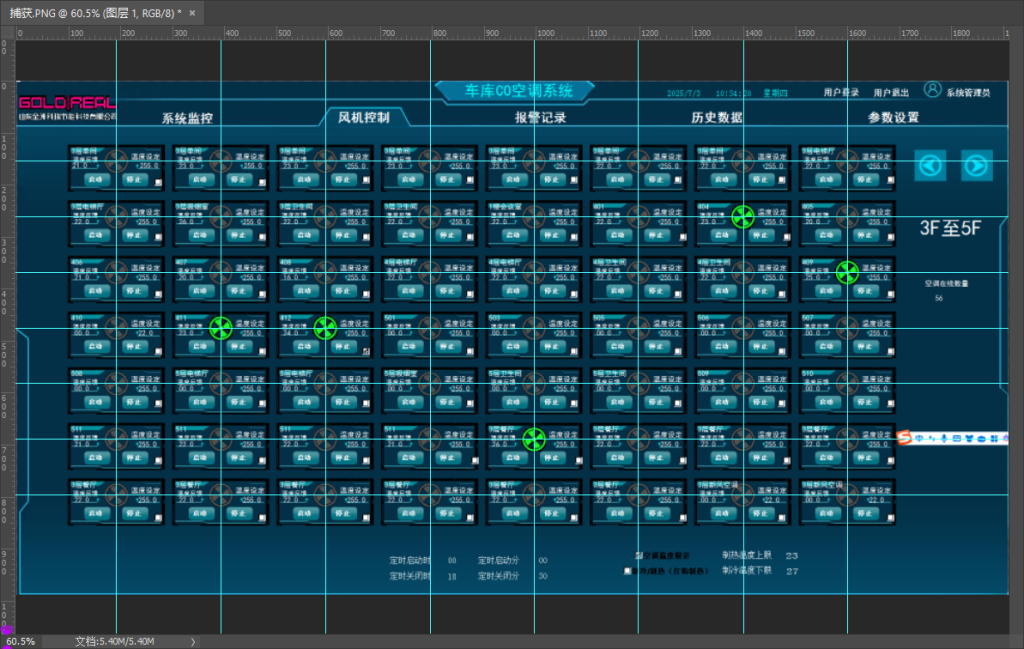Click the green running fan in panel 411

tap(221, 328)
